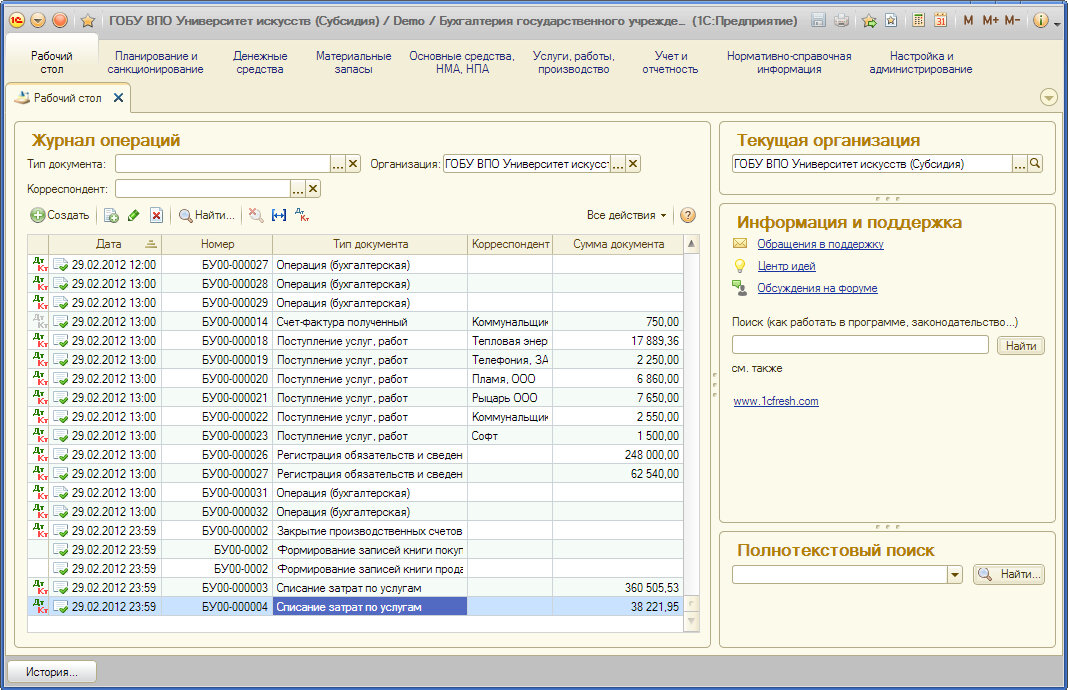Open Планирование и санкционирование section
Viewport: 1068px width, 690px height.
pos(155,62)
